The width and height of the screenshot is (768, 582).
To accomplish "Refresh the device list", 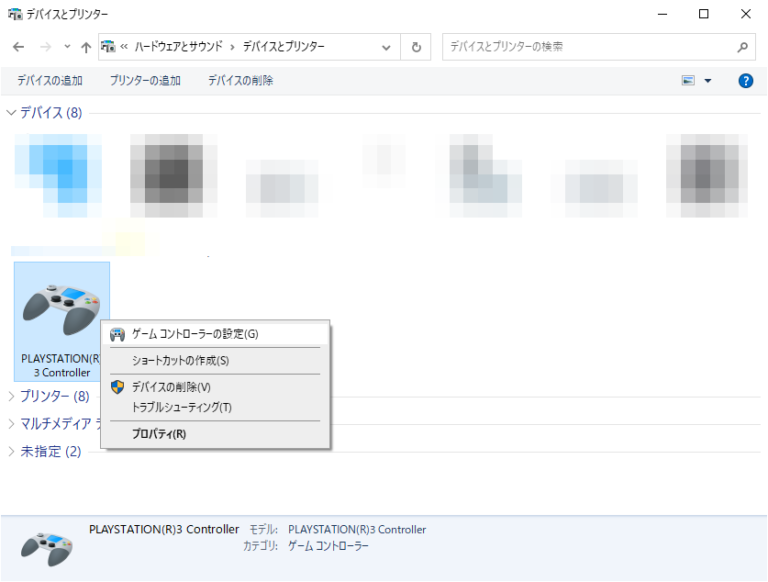I will coord(416,47).
